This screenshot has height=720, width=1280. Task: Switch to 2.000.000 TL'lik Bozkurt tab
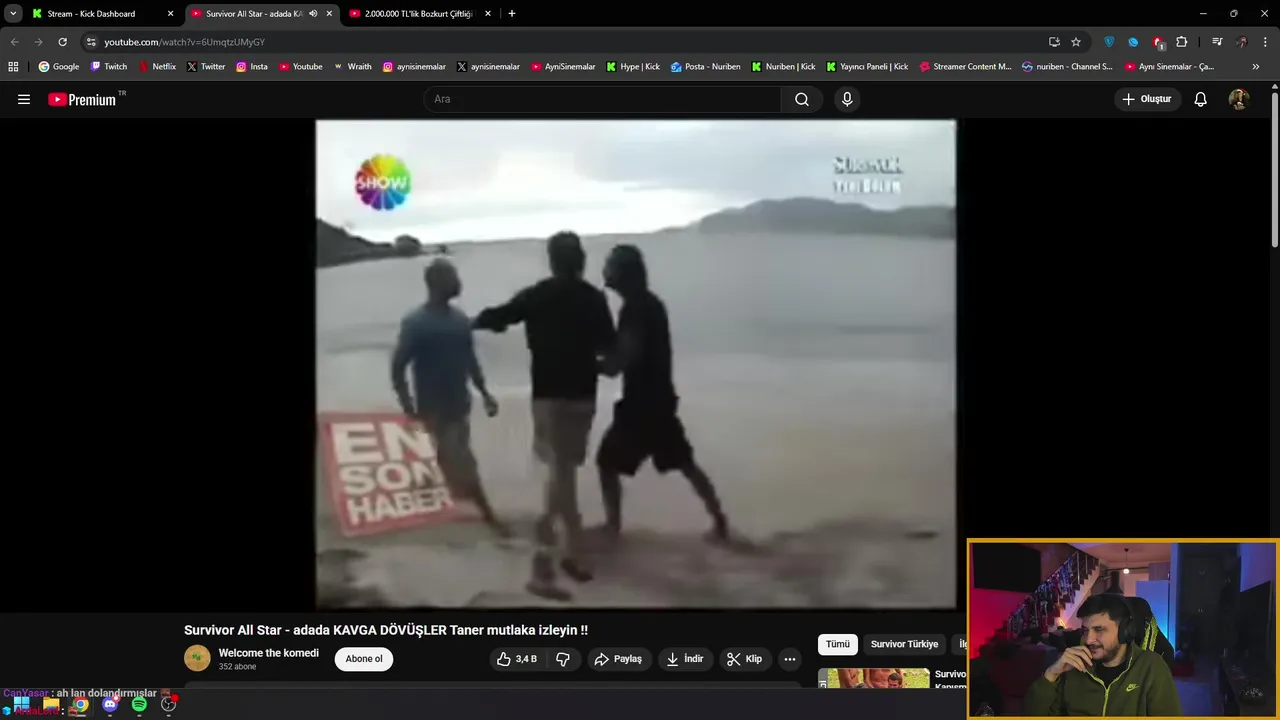coord(418,14)
